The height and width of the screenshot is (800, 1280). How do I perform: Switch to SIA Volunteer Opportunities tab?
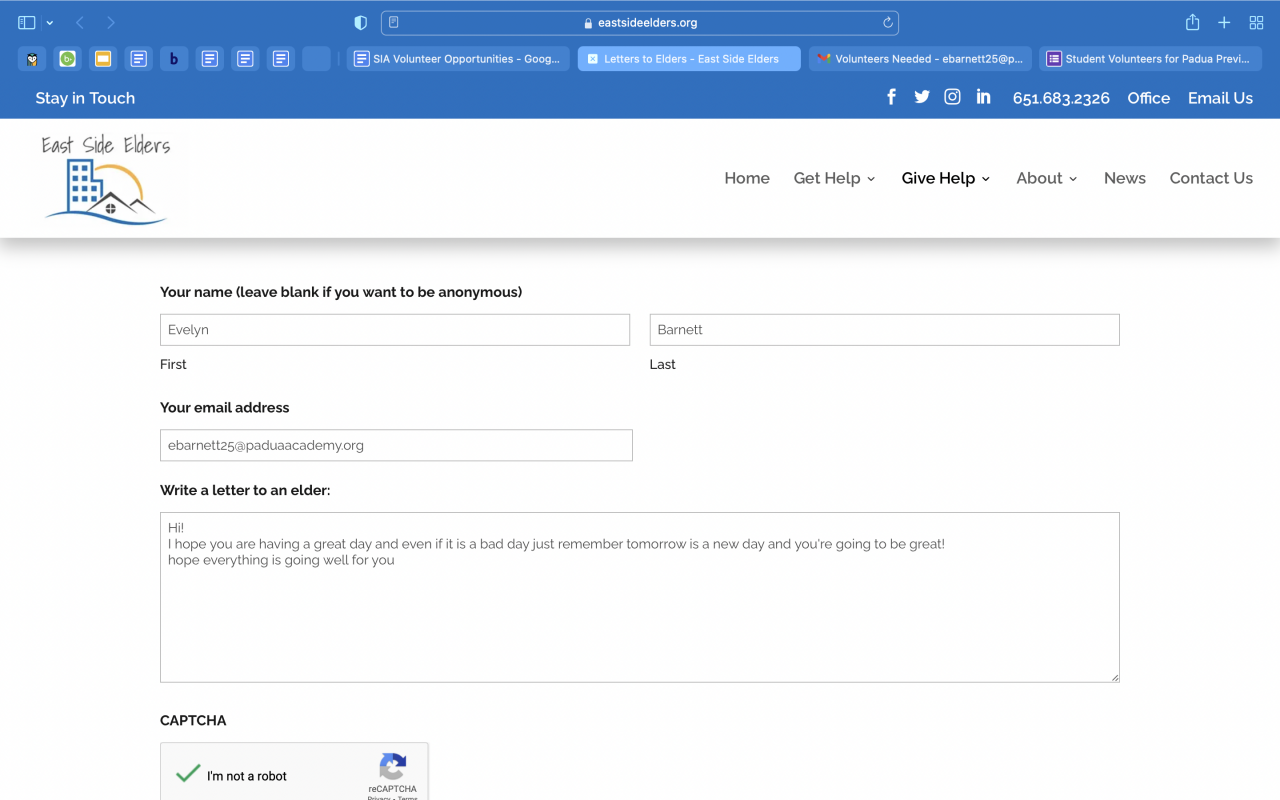click(x=458, y=59)
